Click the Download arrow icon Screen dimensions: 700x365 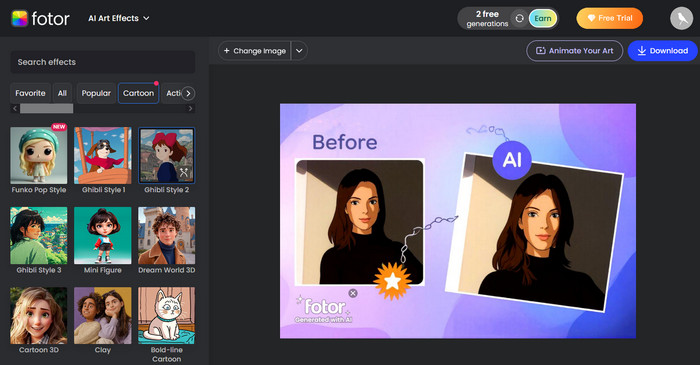[x=642, y=51]
